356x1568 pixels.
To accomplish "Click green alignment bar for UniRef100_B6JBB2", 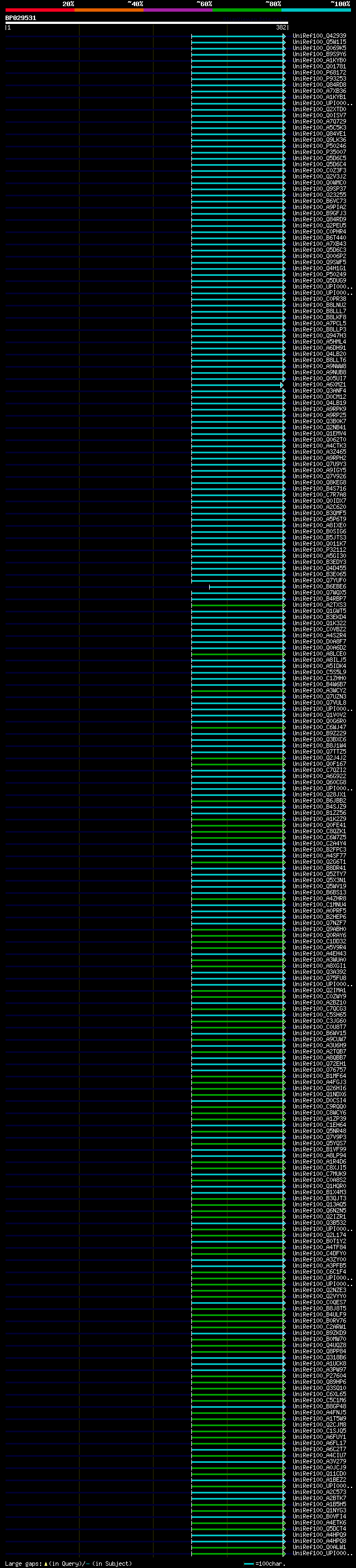I will click(x=238, y=801).
